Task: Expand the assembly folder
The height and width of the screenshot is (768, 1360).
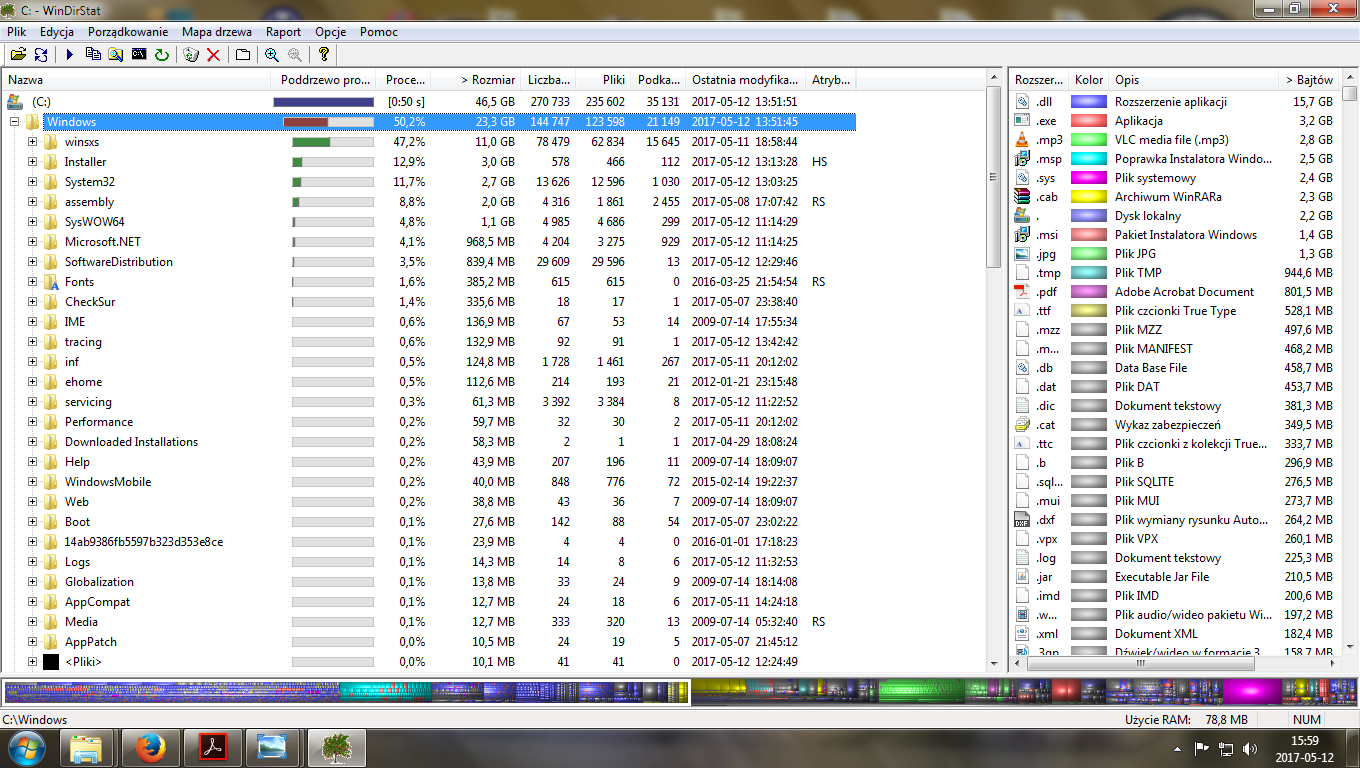Action: tap(32, 202)
